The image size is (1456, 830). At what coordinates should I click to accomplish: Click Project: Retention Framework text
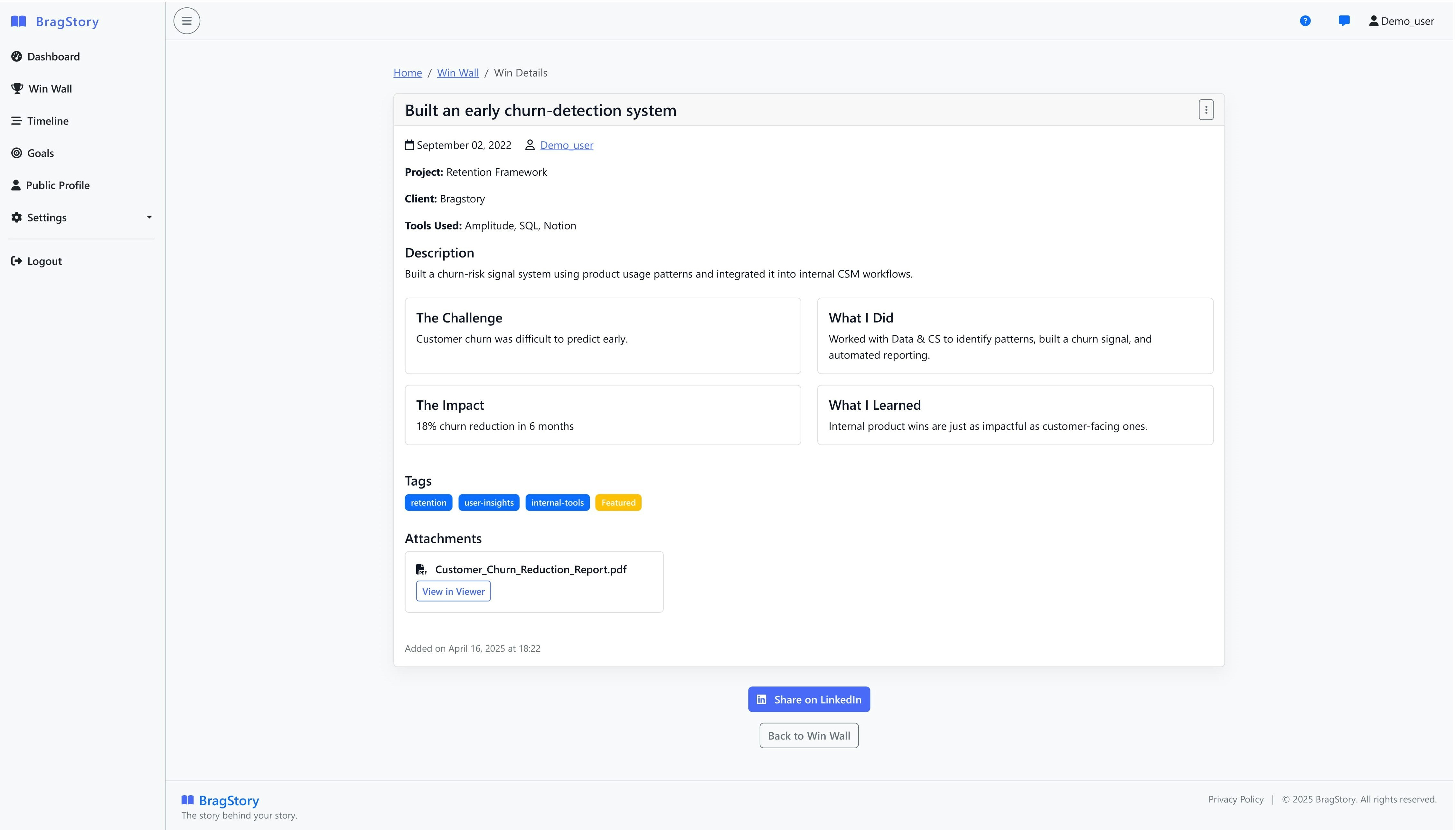[x=475, y=172]
